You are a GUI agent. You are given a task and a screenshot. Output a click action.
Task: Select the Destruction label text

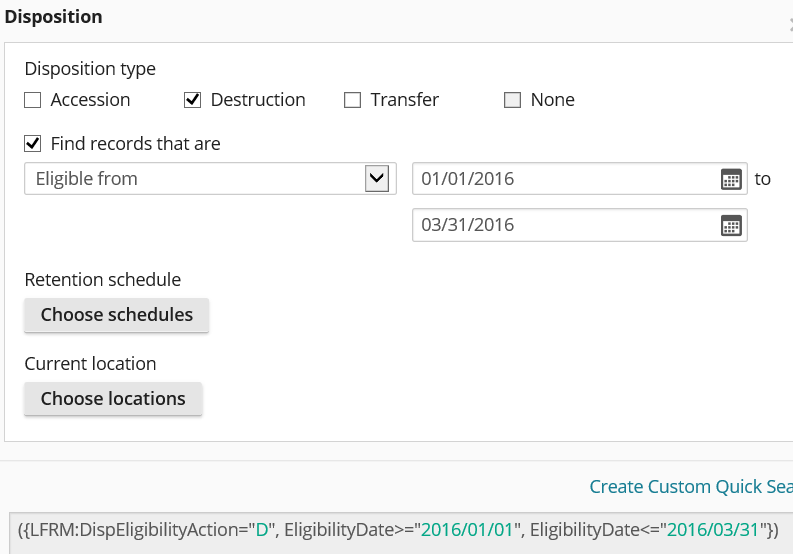click(x=258, y=100)
